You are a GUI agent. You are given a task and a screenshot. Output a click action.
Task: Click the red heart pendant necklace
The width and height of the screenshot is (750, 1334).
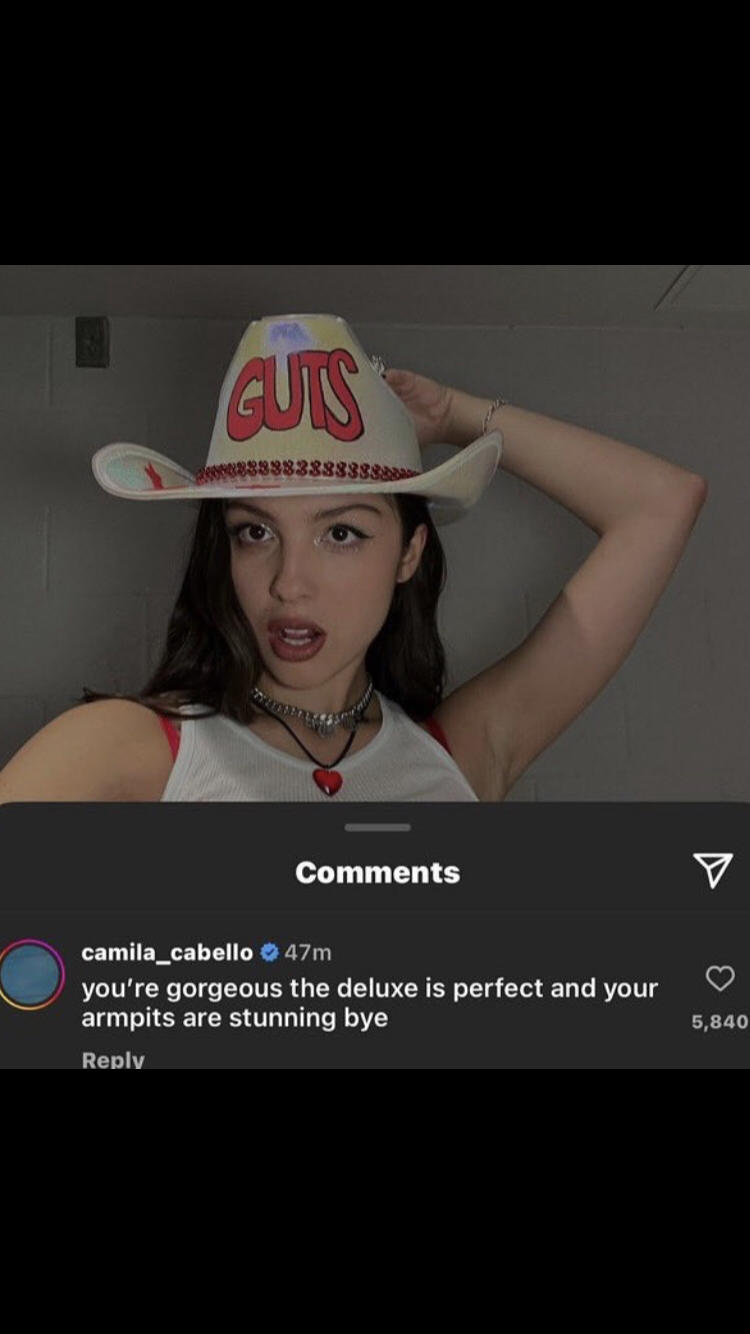pos(327,779)
